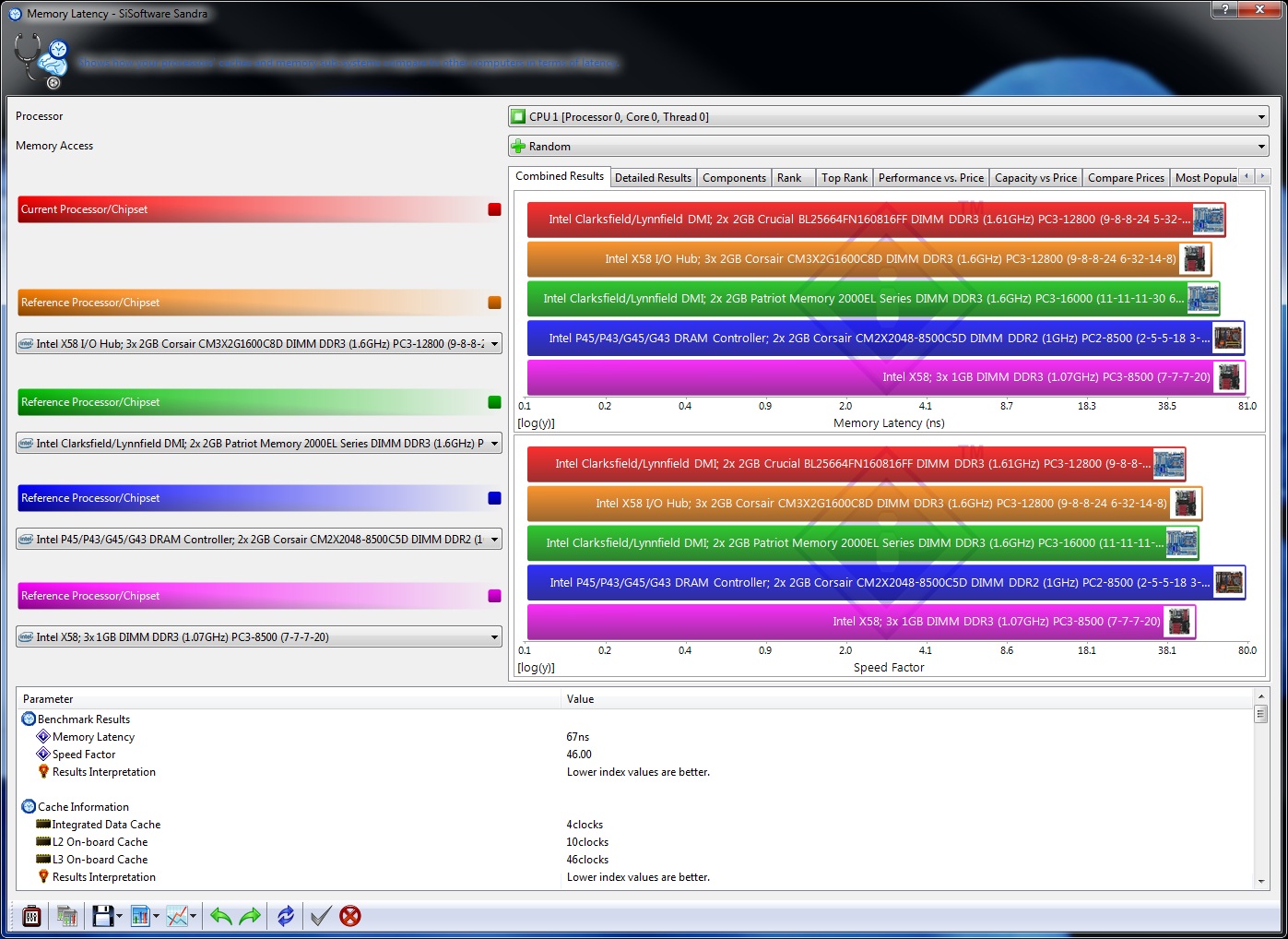Image resolution: width=1288 pixels, height=939 pixels.
Task: Click the results list scroll down arrow
Action: point(1261,882)
